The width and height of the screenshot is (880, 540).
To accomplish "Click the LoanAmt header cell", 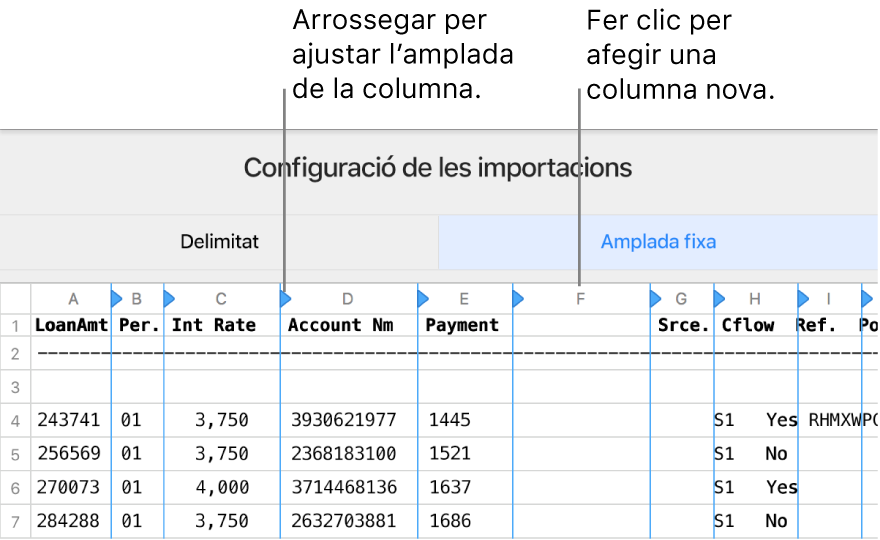I will 71,325.
